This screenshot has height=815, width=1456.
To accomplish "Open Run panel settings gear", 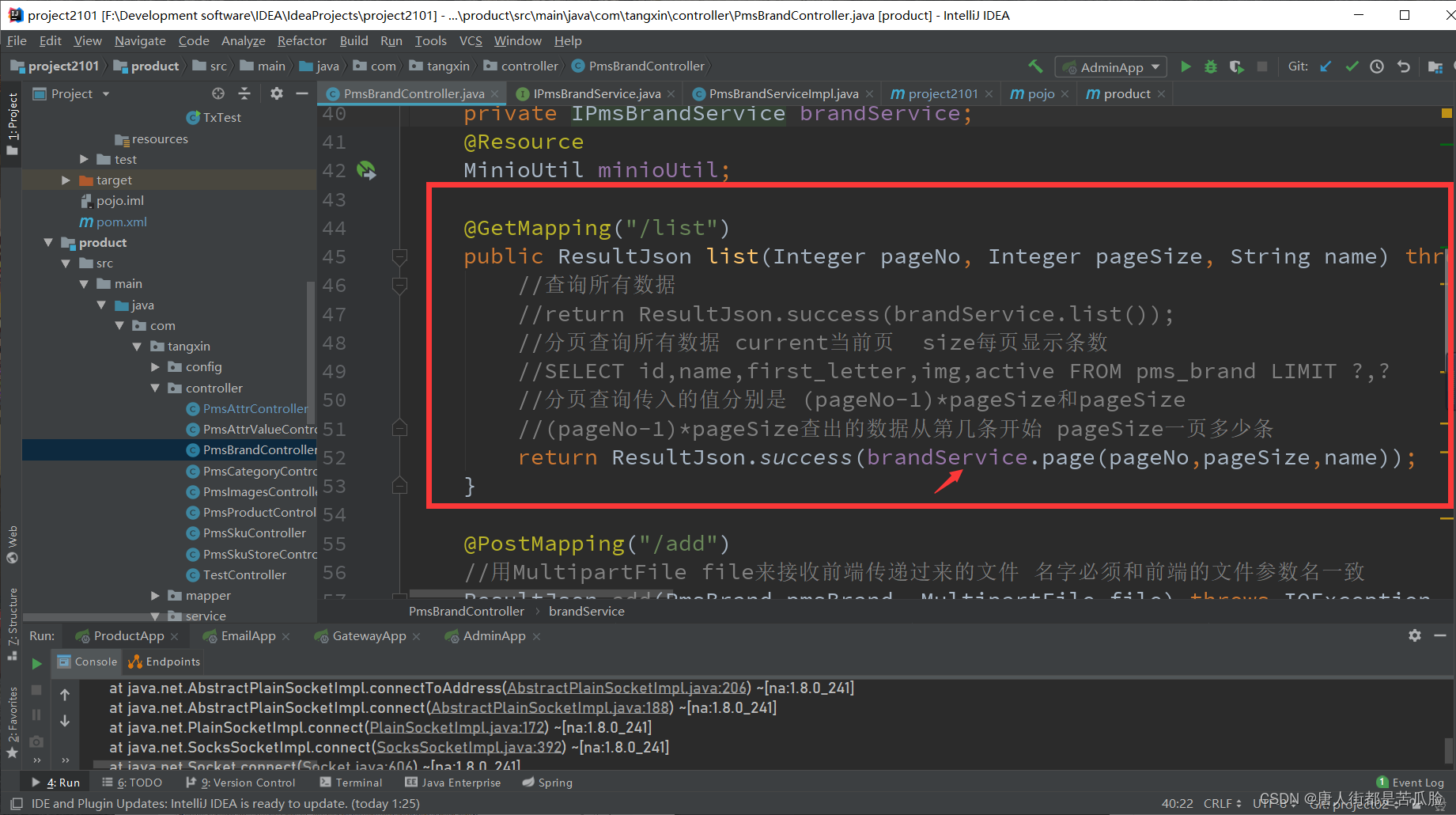I will pyautogui.click(x=1415, y=635).
